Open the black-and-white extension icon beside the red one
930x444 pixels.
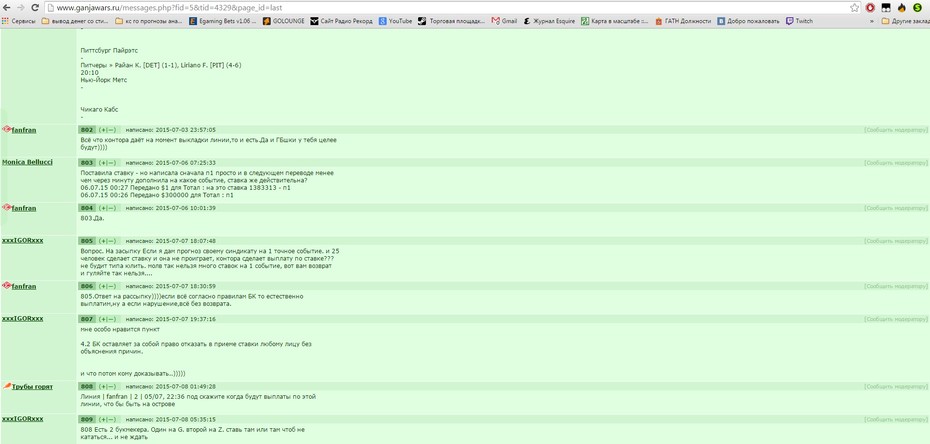[x=886, y=8]
